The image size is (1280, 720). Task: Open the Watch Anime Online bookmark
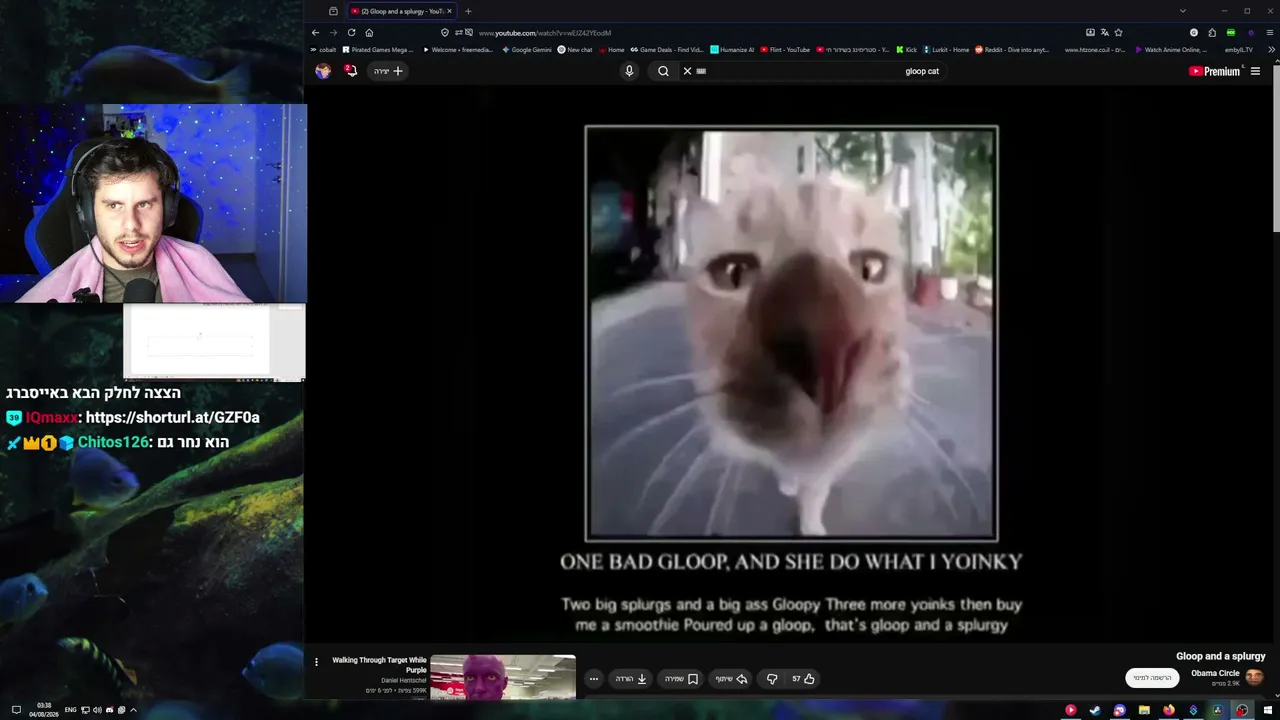click(x=1171, y=49)
